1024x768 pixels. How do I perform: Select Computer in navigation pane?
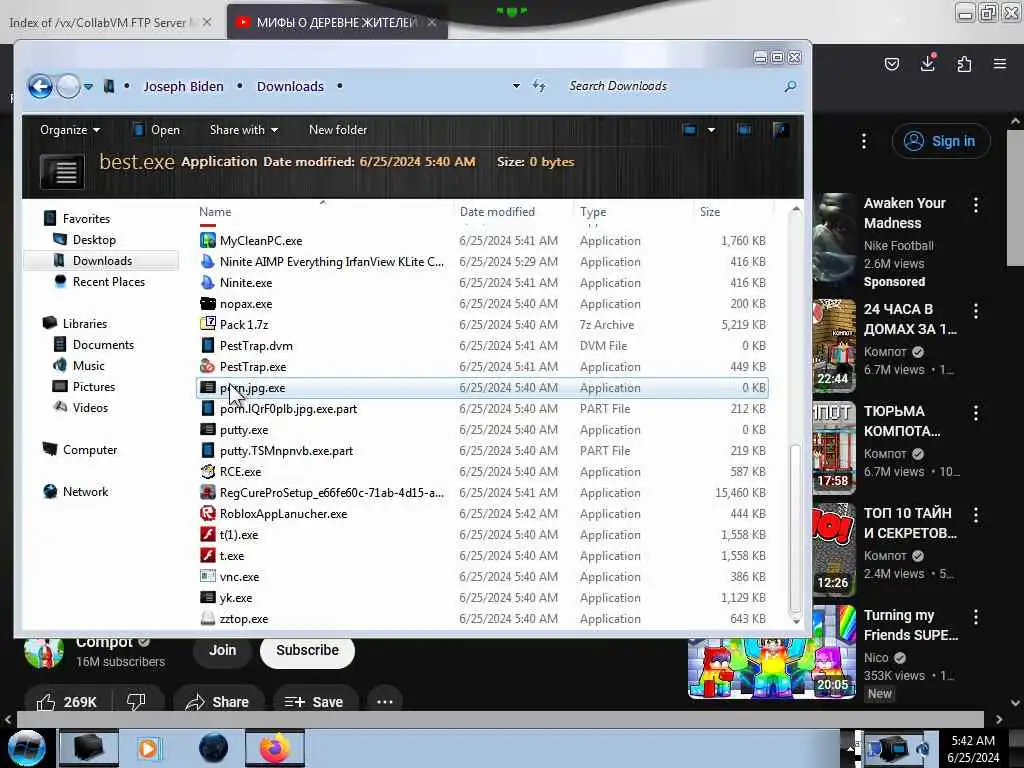click(89, 449)
